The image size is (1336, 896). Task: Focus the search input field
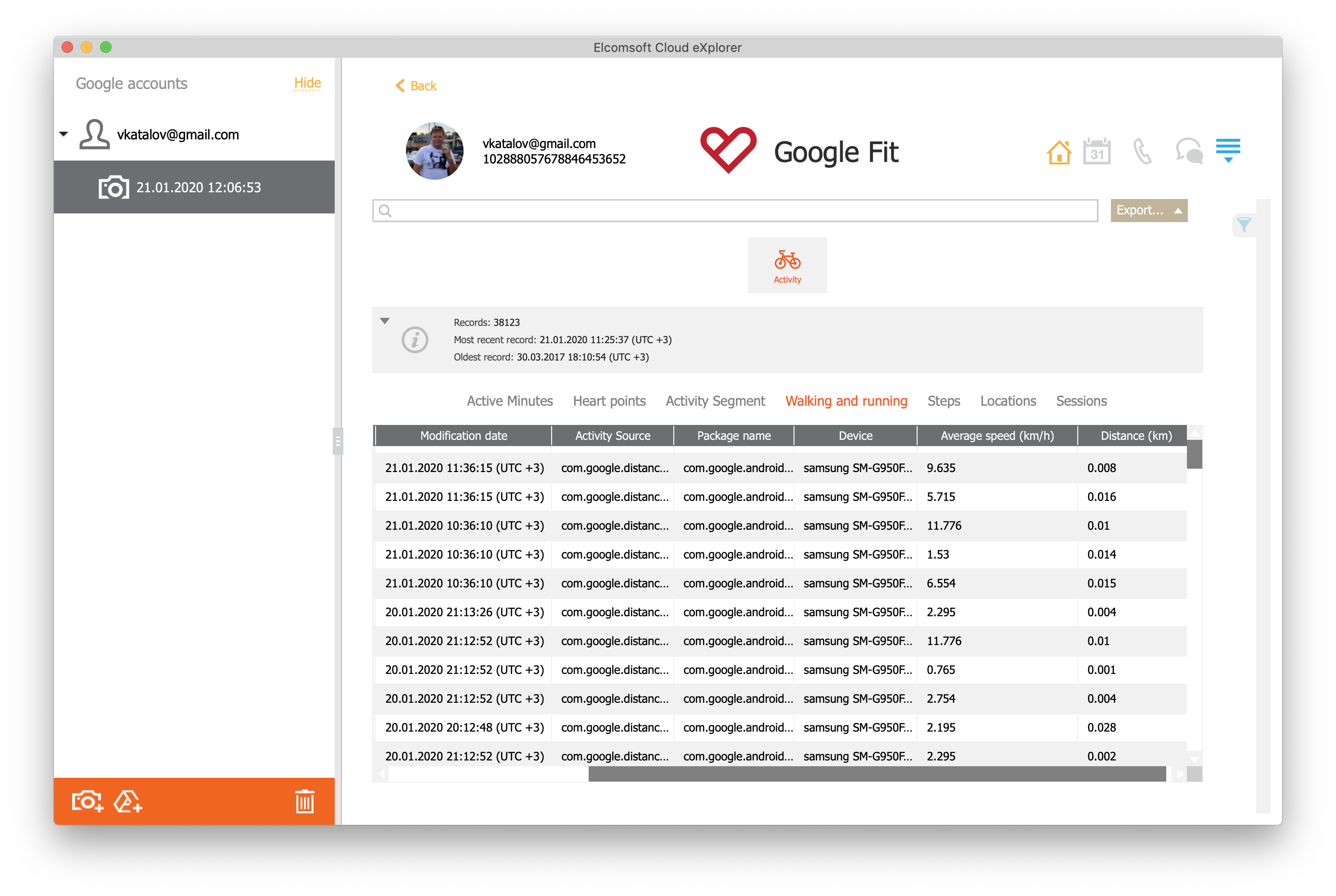(x=734, y=211)
